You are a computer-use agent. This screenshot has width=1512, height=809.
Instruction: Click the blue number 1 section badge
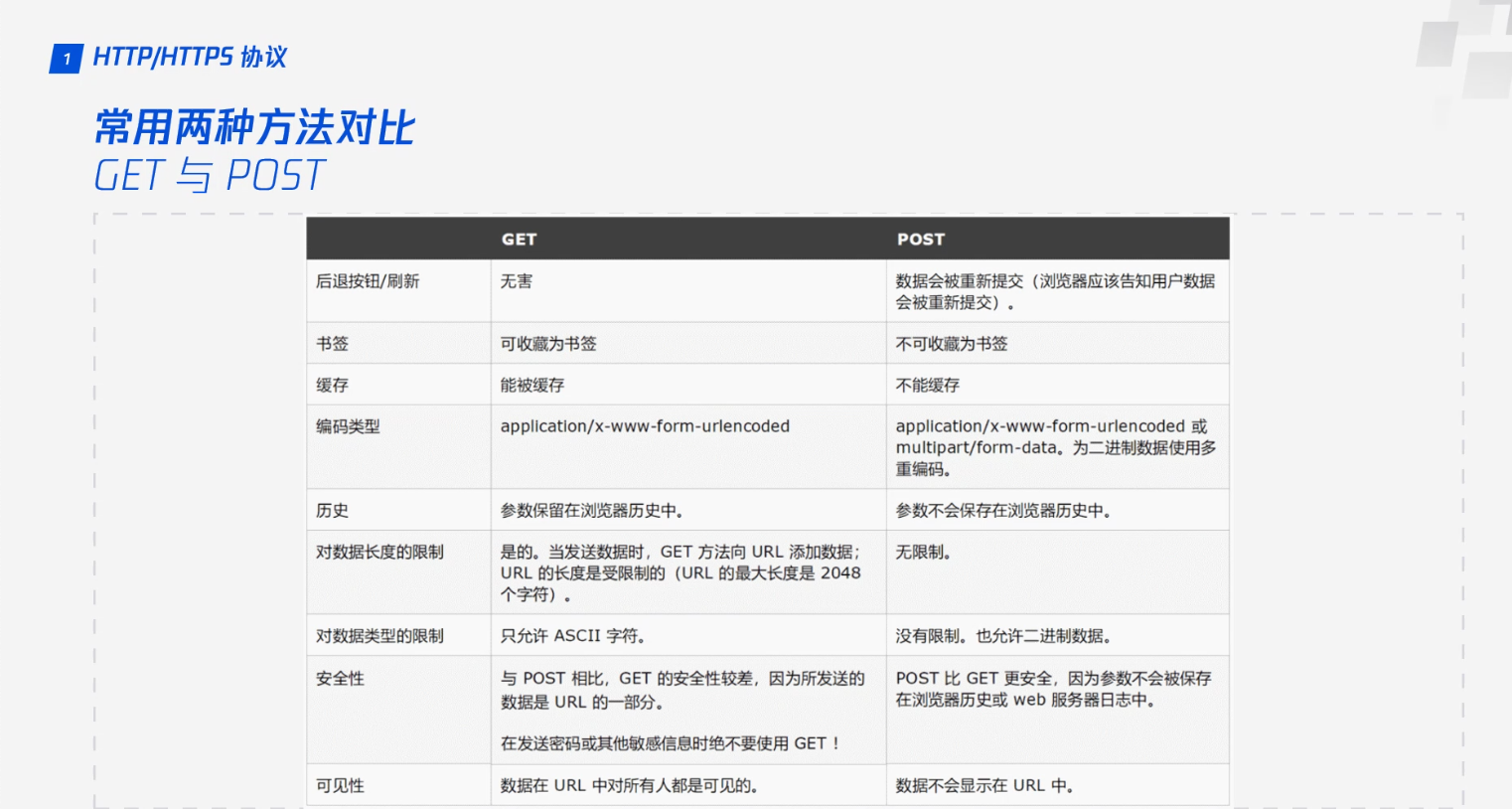(x=66, y=59)
